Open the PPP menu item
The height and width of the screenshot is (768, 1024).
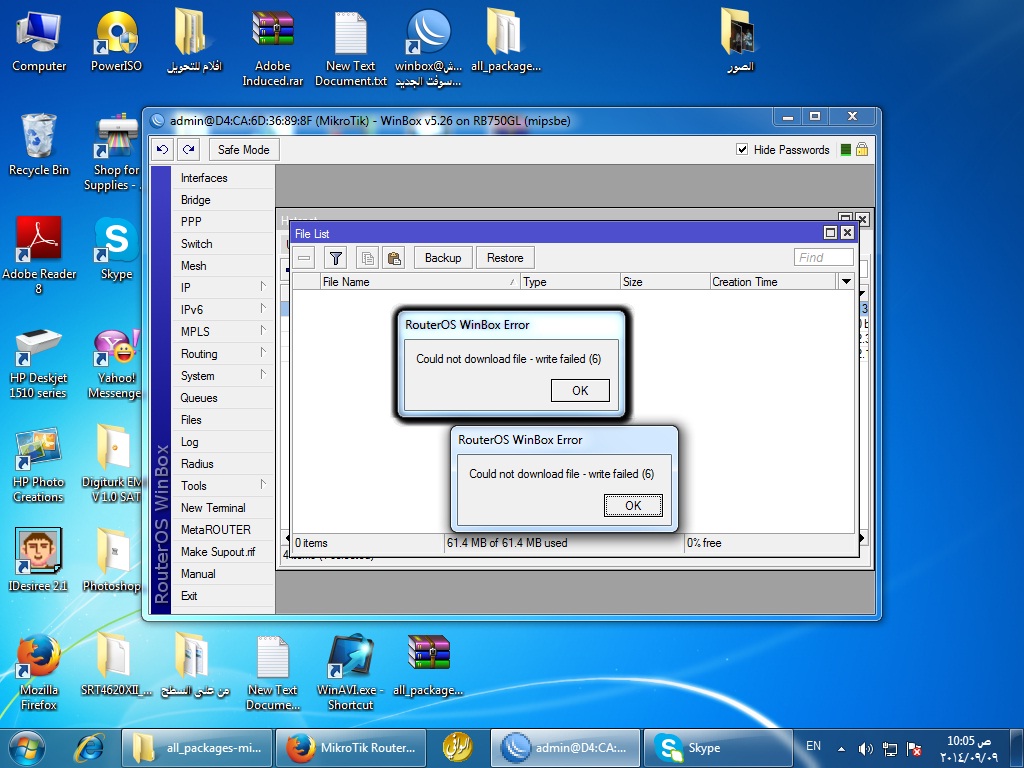(223, 222)
